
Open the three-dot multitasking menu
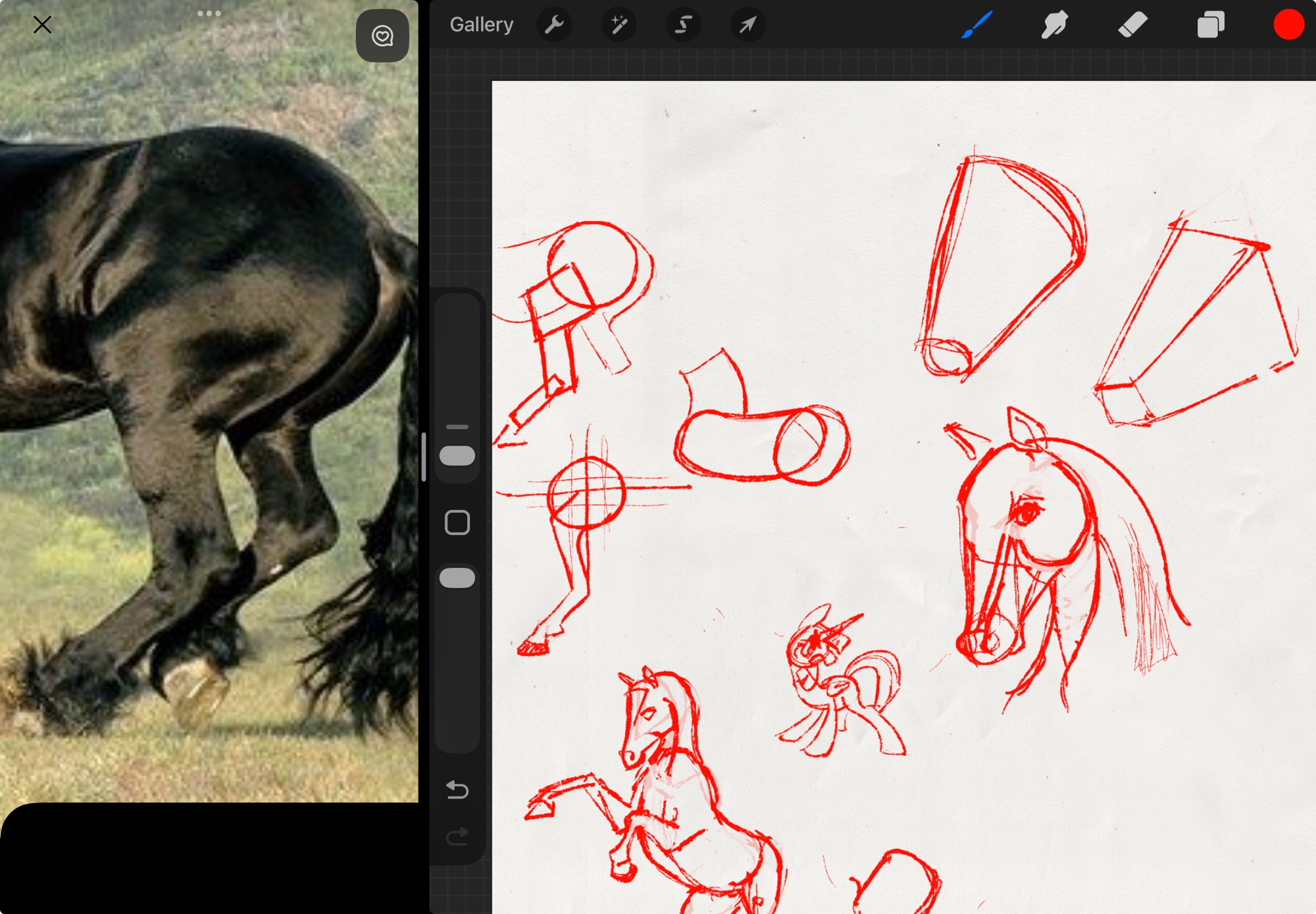point(209,13)
